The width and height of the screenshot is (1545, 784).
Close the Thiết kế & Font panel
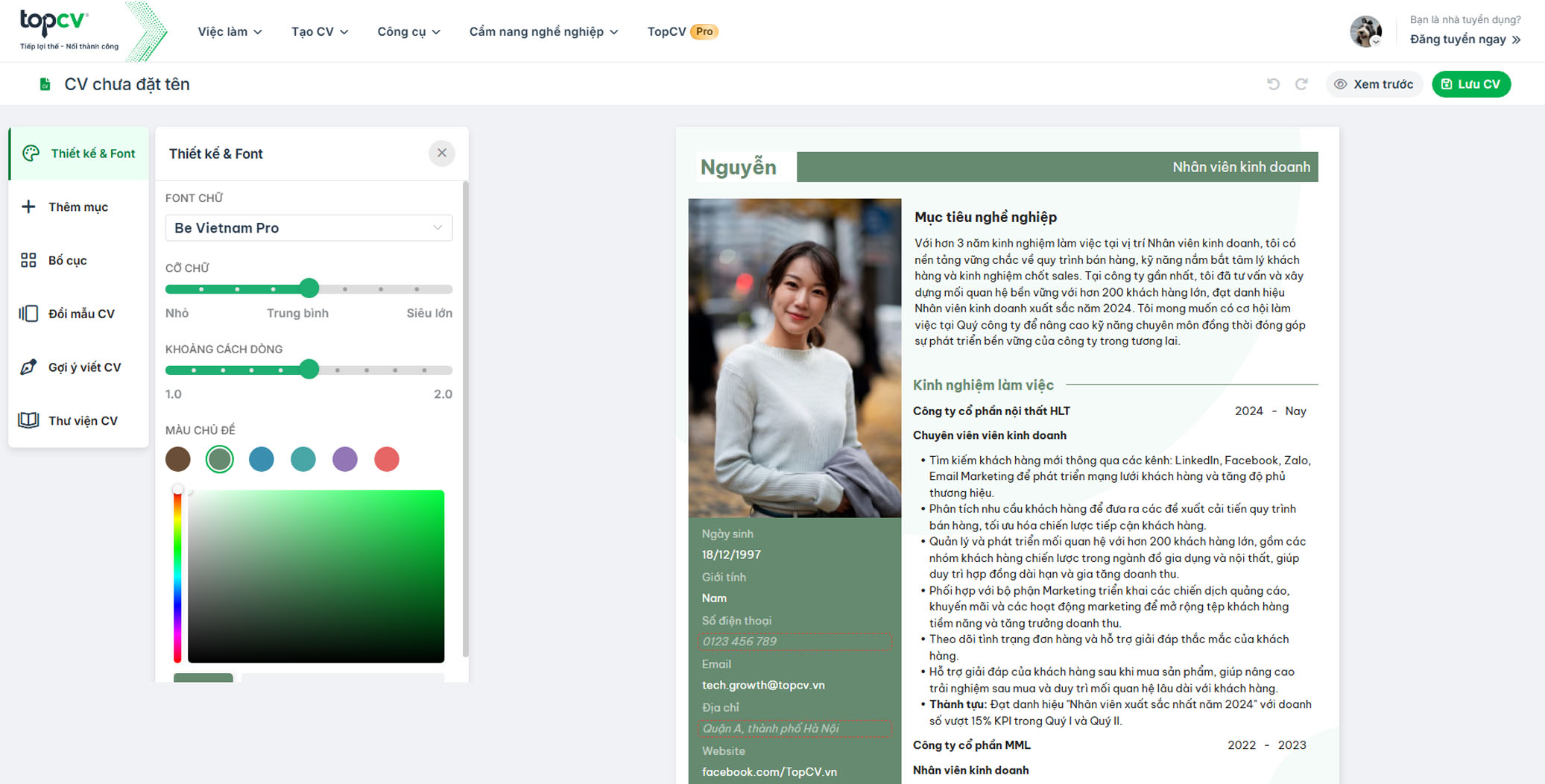coord(442,153)
